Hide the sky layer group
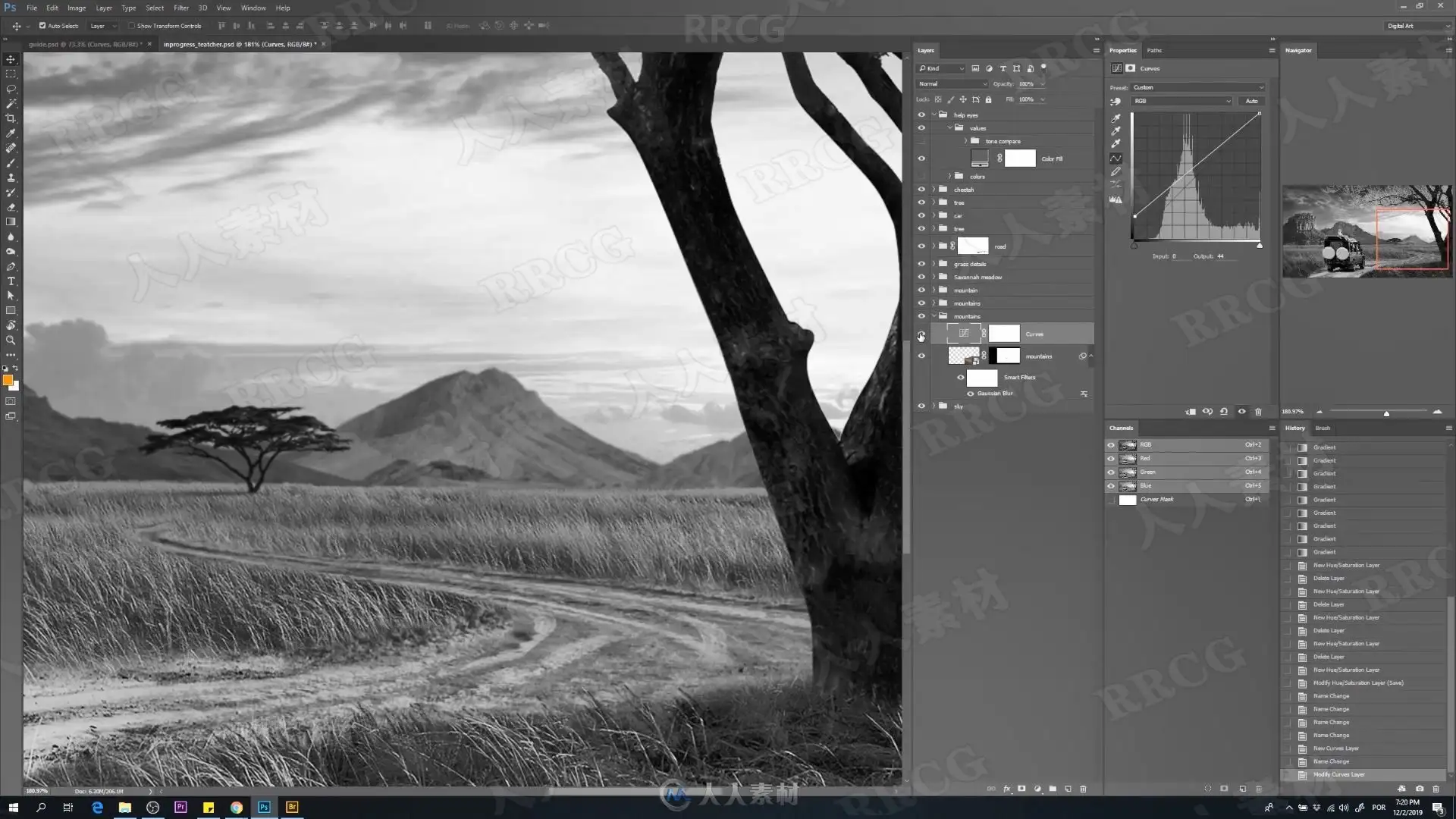The image size is (1456, 819). click(x=921, y=406)
